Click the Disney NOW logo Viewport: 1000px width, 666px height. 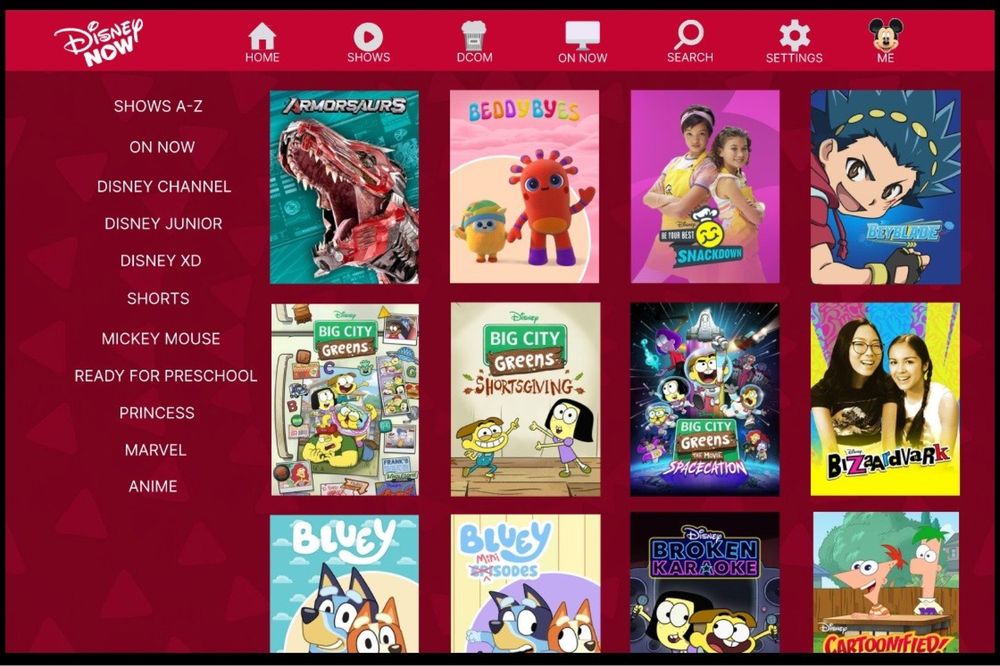(x=99, y=41)
